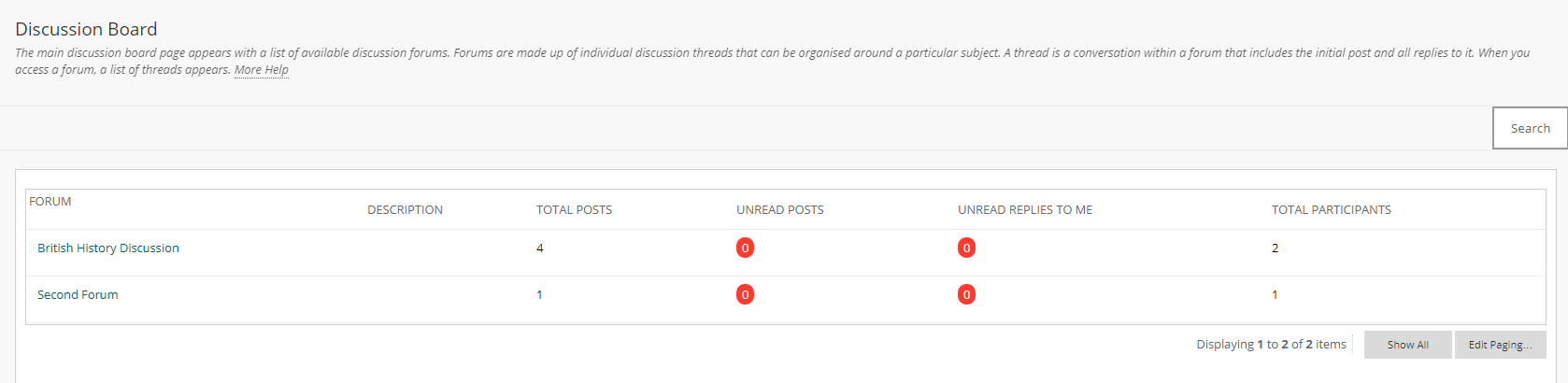
Task: Click Second Forum unread replies badge
Action: pos(966,294)
